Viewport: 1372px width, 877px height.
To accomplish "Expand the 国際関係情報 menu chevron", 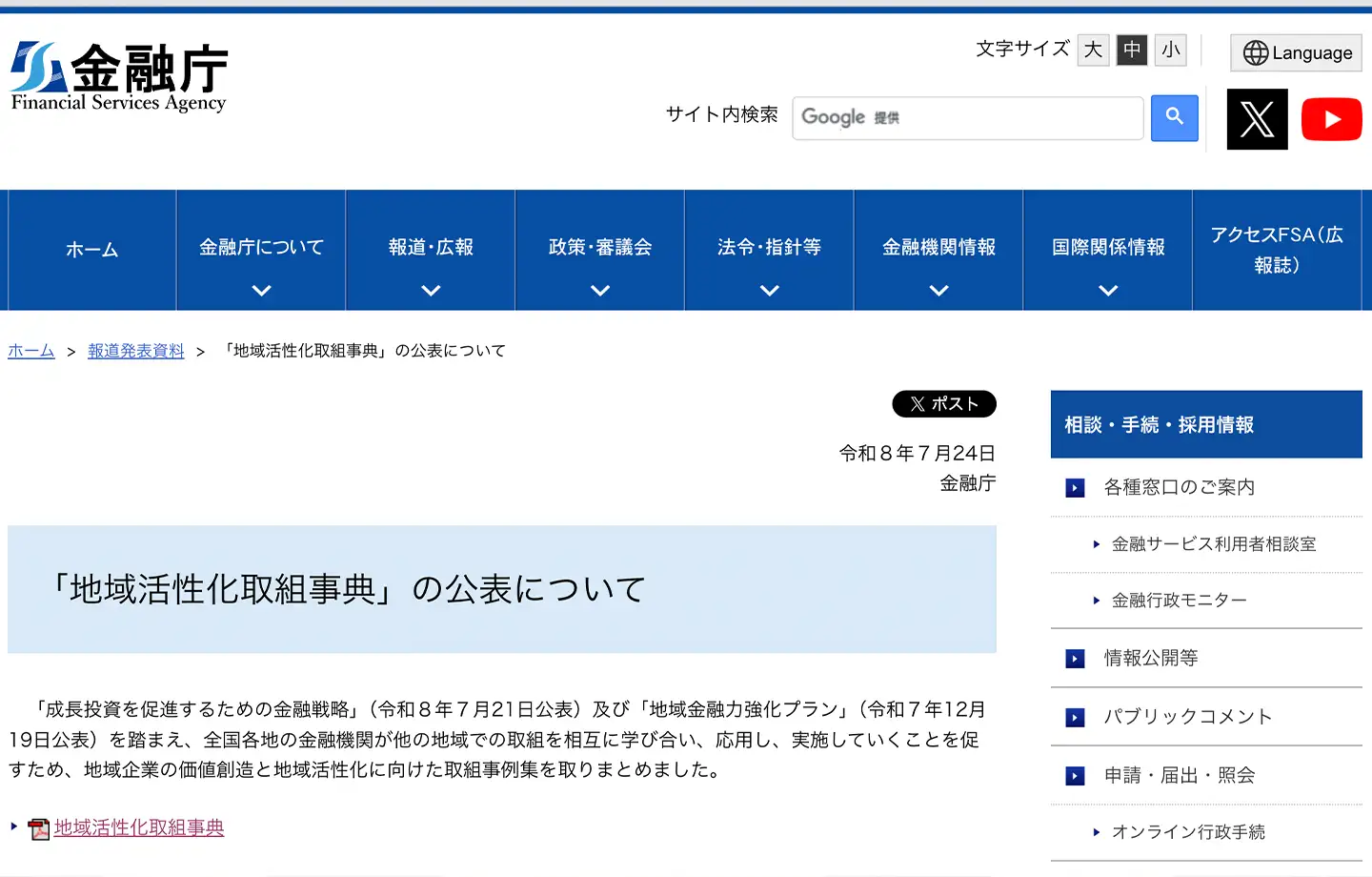I will pos(1108,291).
